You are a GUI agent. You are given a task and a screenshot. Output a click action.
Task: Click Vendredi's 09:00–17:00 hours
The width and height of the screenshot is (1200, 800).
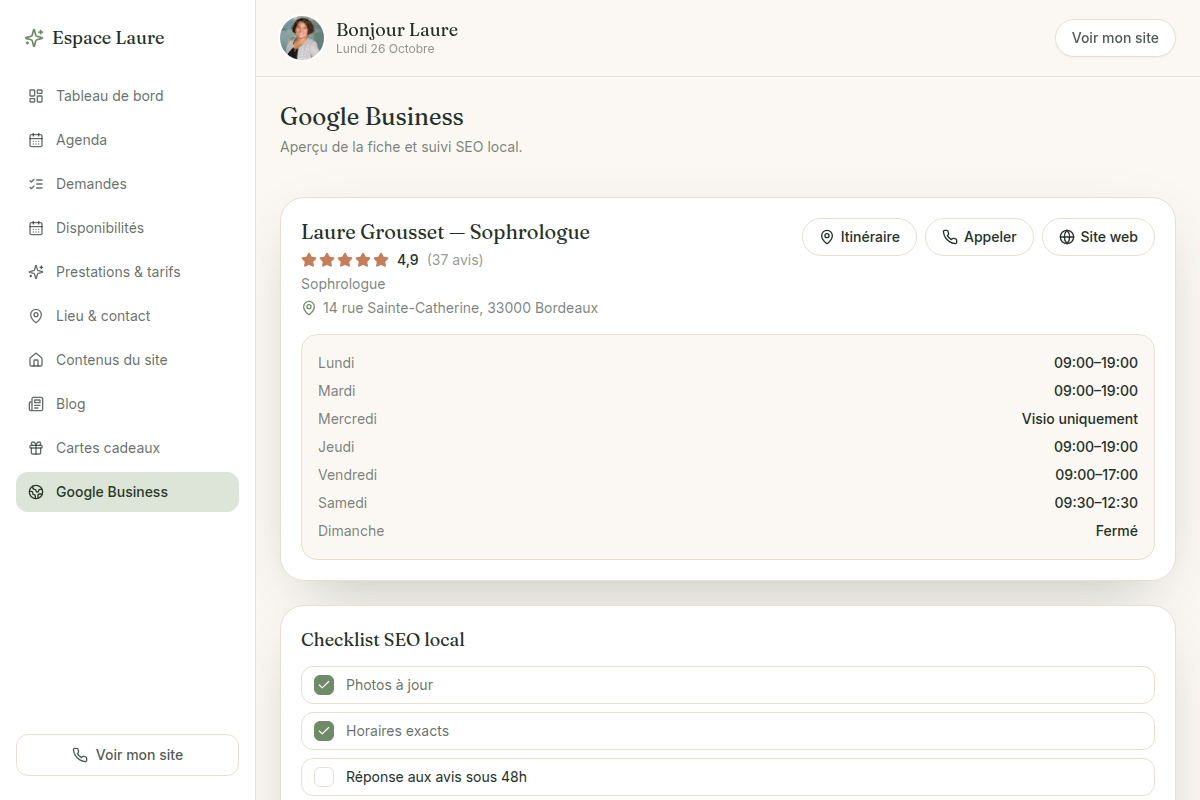[1096, 475]
